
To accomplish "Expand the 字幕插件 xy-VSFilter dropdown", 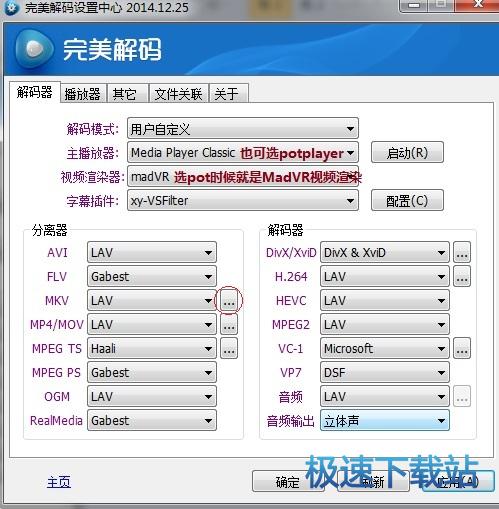I will (x=243, y=201).
